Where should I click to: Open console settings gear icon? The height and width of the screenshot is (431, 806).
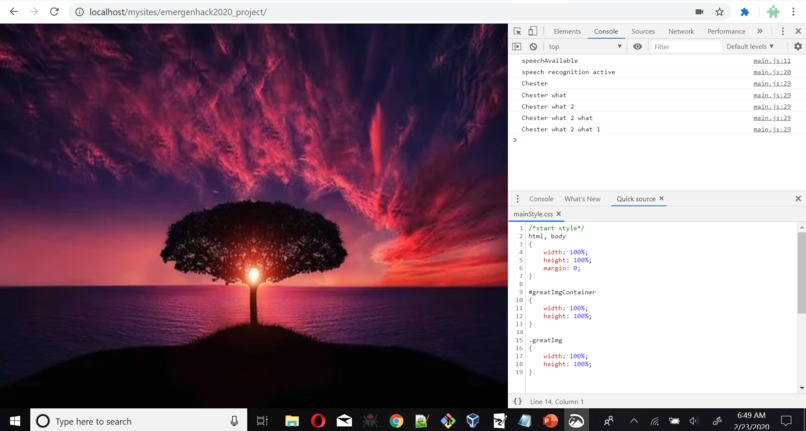click(x=798, y=46)
